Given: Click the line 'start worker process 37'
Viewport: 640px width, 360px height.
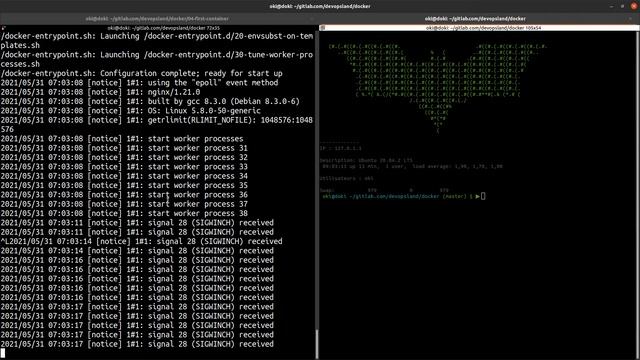Looking at the screenshot, I should coord(124,204).
